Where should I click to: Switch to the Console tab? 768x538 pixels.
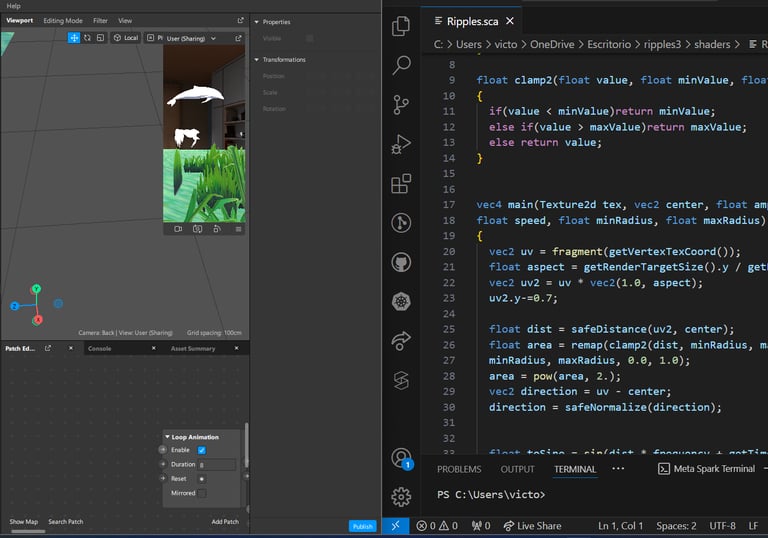[x=100, y=349]
